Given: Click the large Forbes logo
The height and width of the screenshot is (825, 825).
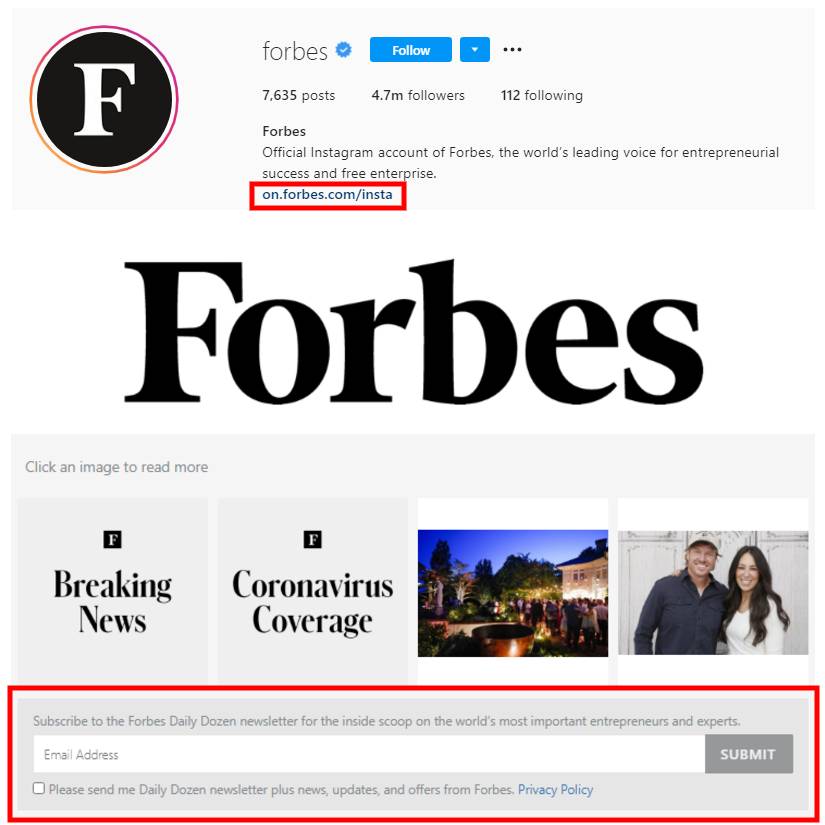Looking at the screenshot, I should click(x=414, y=332).
